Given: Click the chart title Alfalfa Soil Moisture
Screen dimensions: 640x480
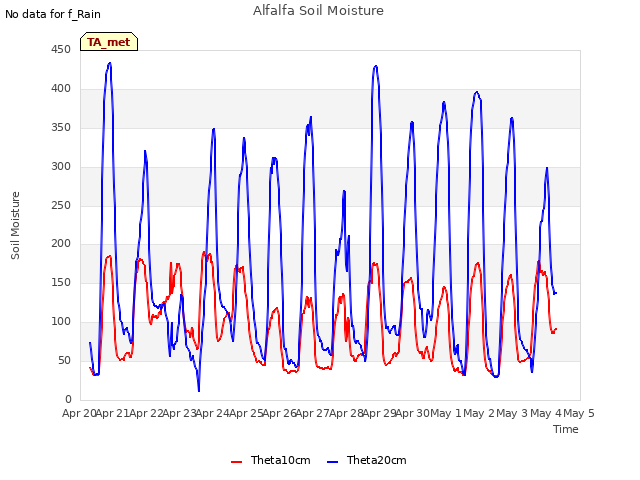Looking at the screenshot, I should tap(318, 11).
